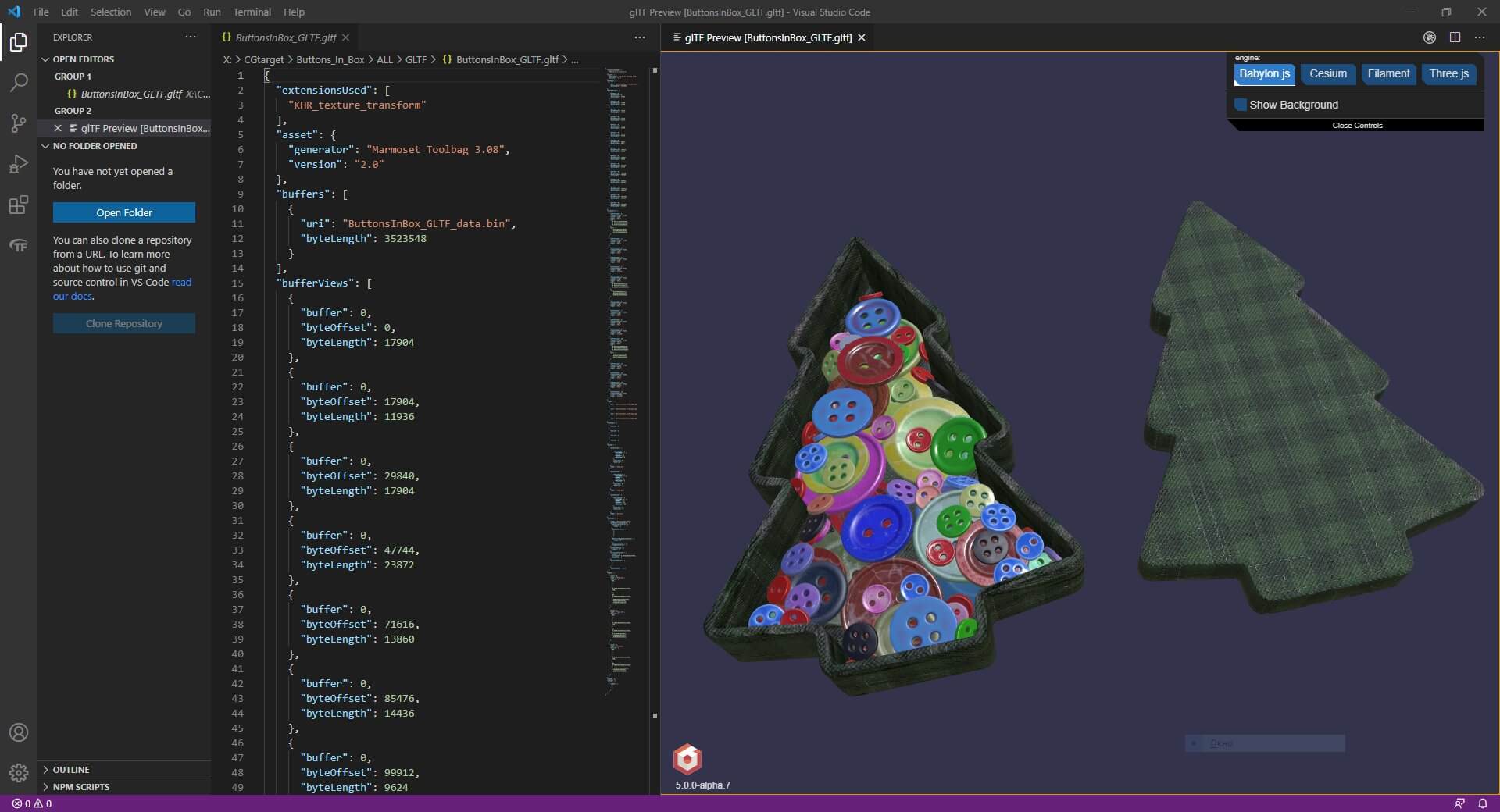Open the Search view in activity bar
Viewport: 1500px width, 812px height.
19,82
